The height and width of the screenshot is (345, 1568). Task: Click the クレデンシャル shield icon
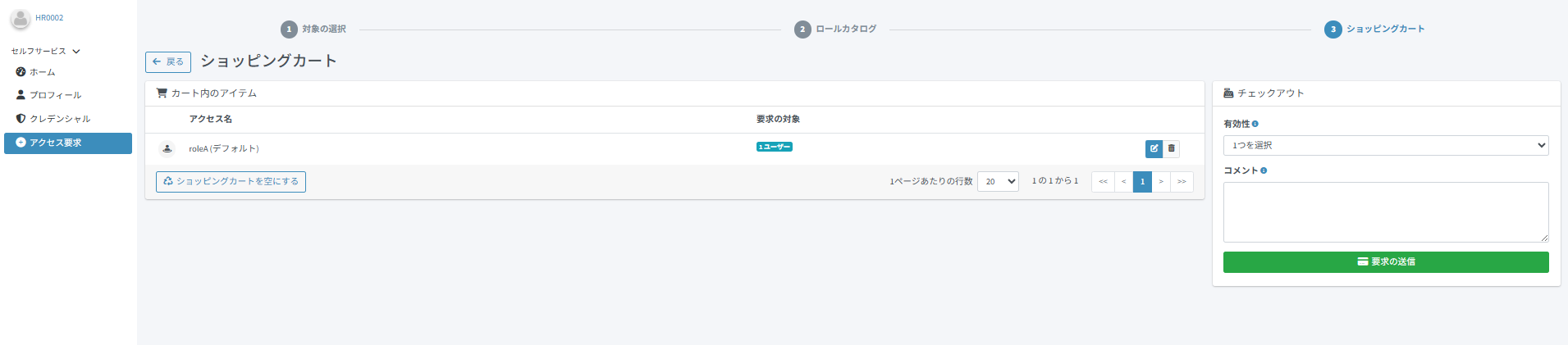[21, 119]
